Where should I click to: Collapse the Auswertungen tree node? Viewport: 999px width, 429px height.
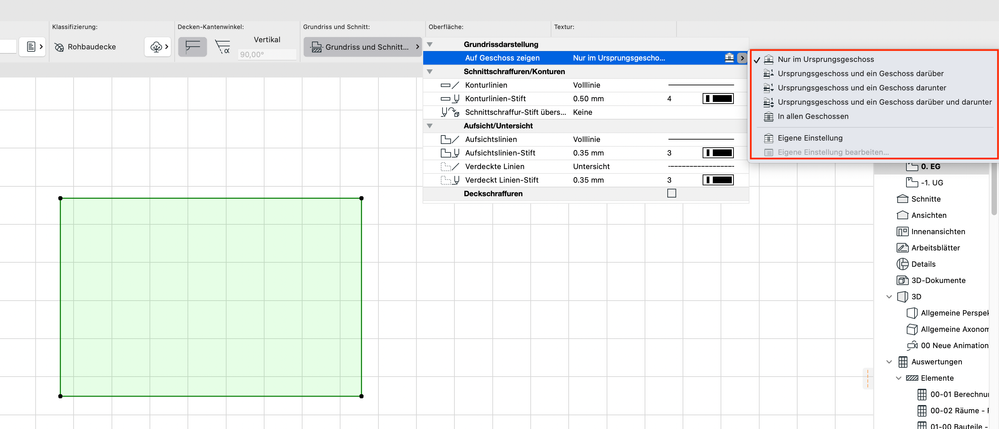pyautogui.click(x=889, y=362)
